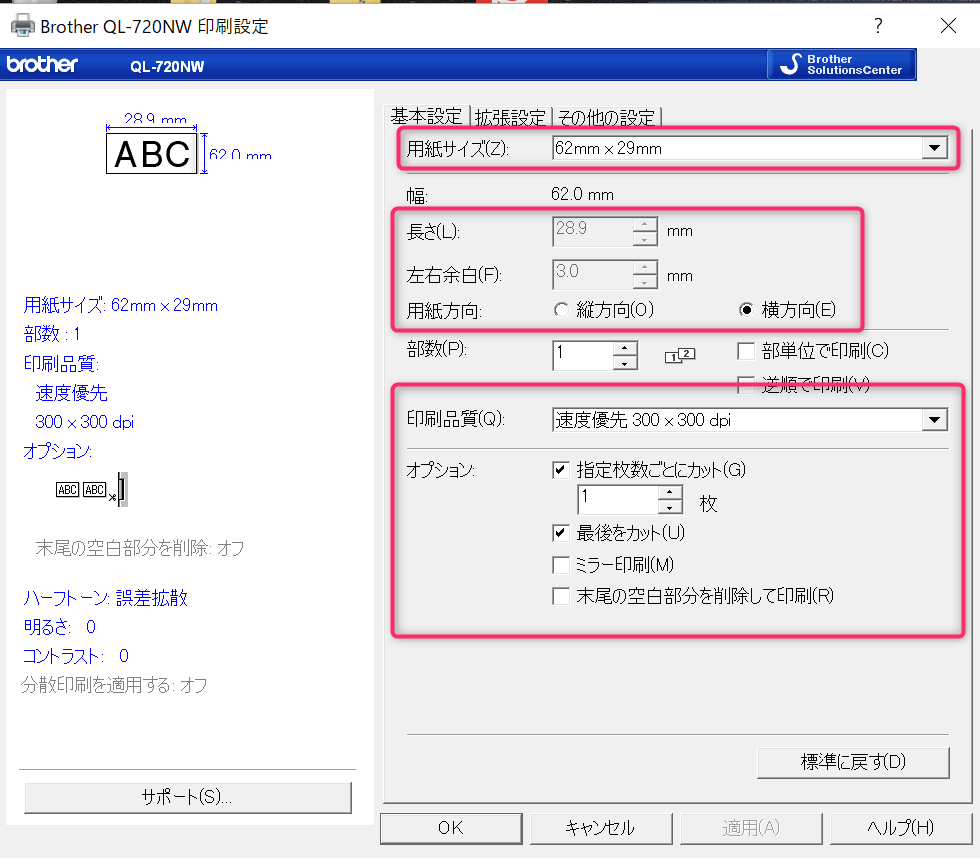Expand the 印刷品質 dropdown list
This screenshot has width=980, height=858.
click(934, 420)
